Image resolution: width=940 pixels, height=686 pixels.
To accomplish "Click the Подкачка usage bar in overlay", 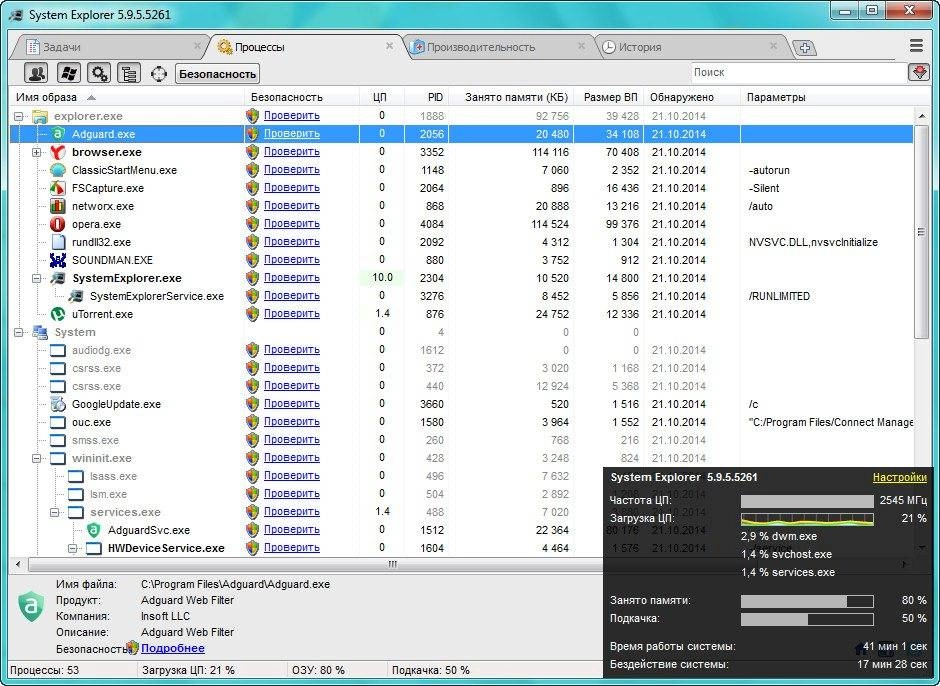I will (x=807, y=619).
